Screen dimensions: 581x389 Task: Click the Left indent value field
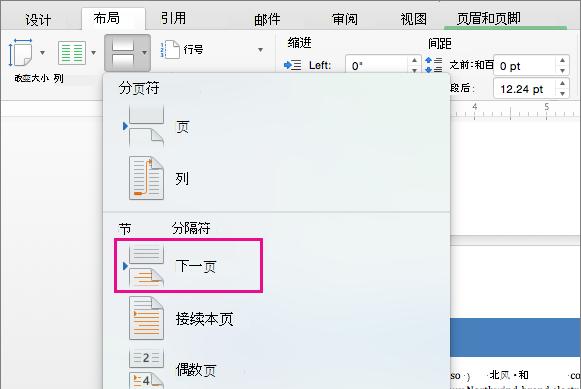(377, 64)
